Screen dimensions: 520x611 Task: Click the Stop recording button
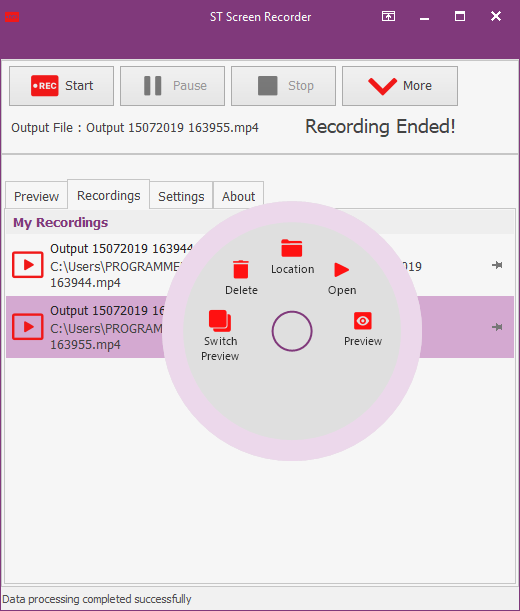coord(283,86)
